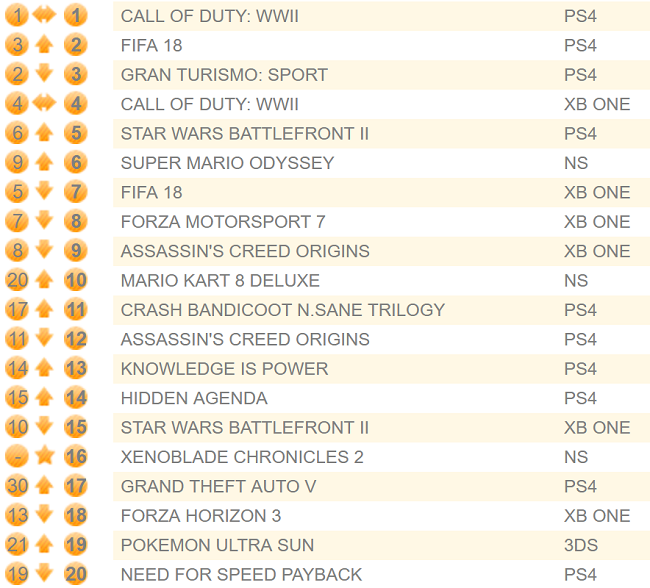This screenshot has height=588, width=650.
Task: Click the FIFA 18 title in rank 7 row
Action: coord(151,193)
